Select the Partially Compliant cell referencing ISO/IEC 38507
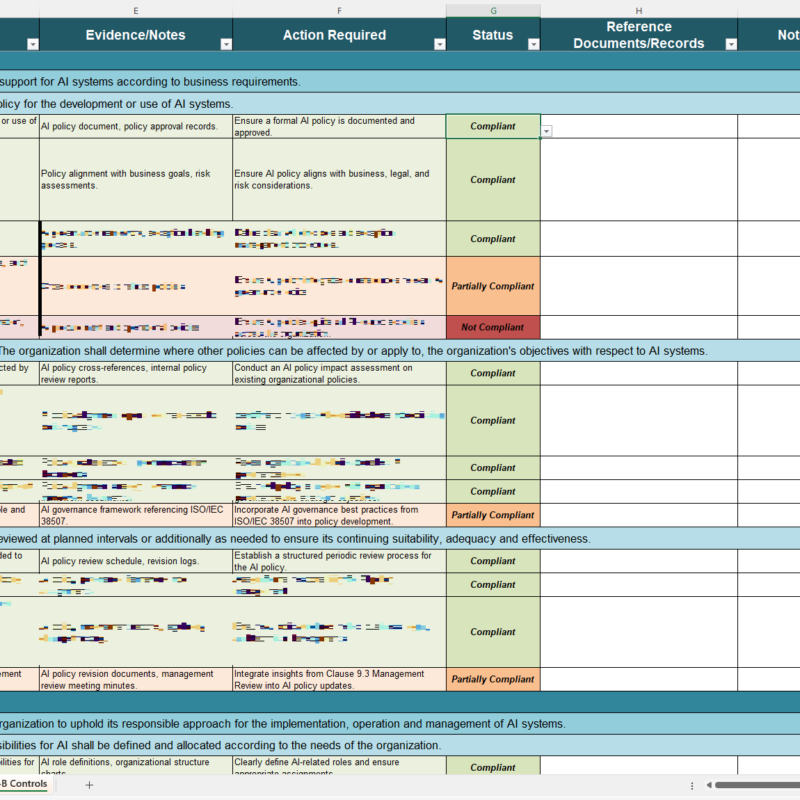The height and width of the screenshot is (800, 800). [x=493, y=514]
